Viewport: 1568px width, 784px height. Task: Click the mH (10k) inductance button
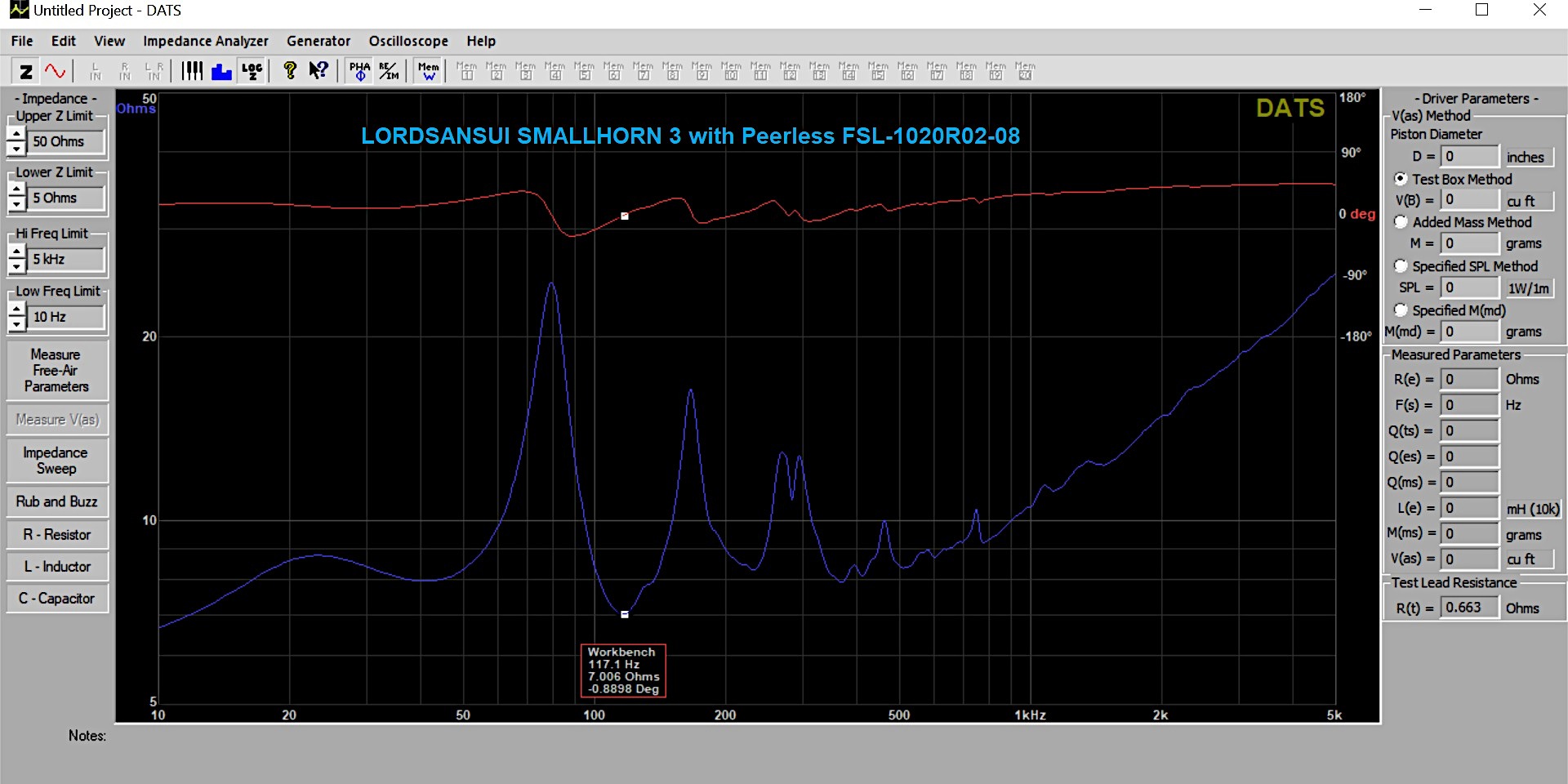[1533, 509]
